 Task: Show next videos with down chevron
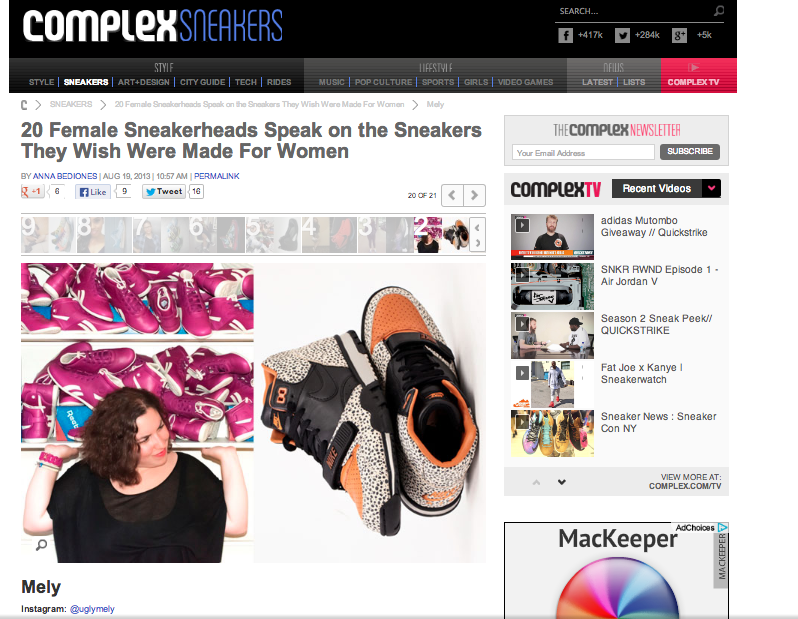point(562,482)
